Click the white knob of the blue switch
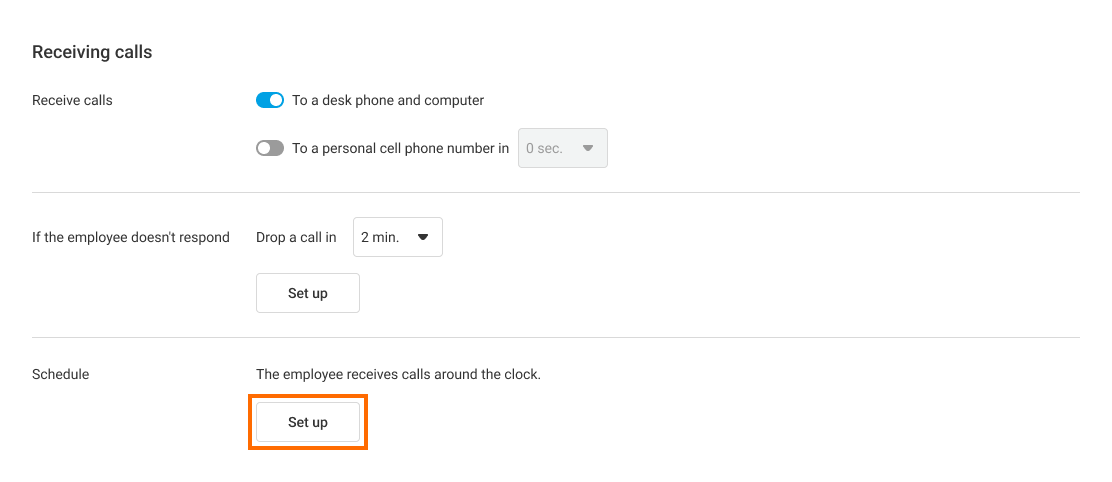The width and height of the screenshot is (1112, 482). 277,100
